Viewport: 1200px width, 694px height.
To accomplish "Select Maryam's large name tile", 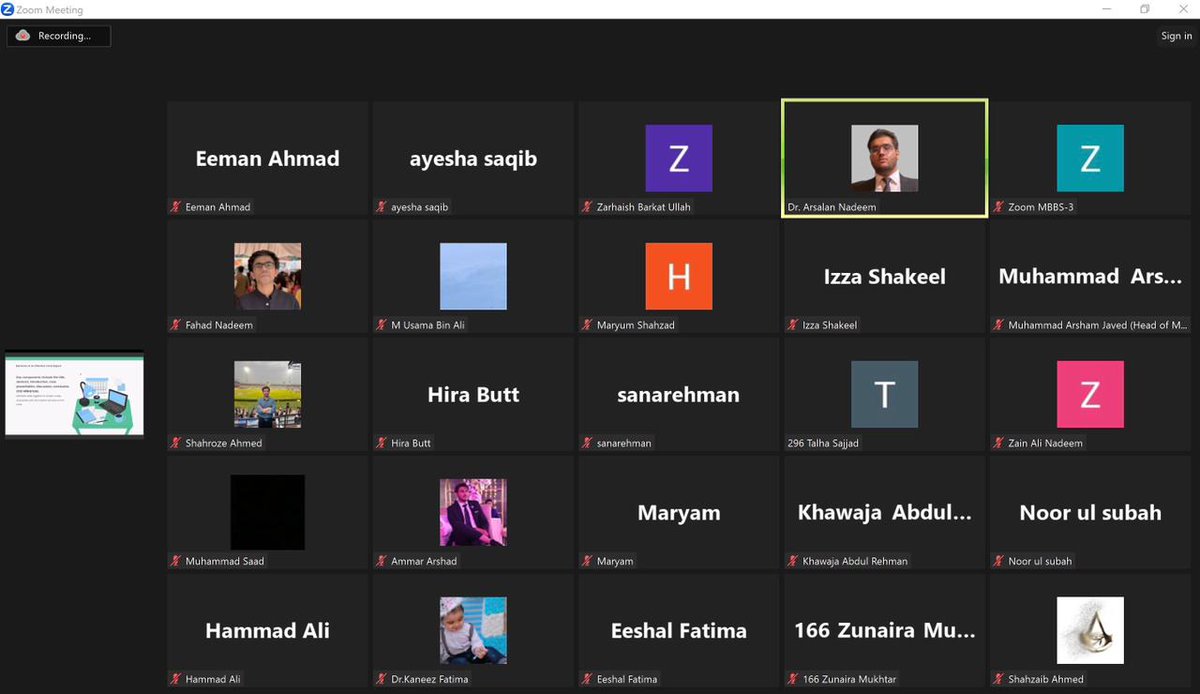I will point(679,512).
